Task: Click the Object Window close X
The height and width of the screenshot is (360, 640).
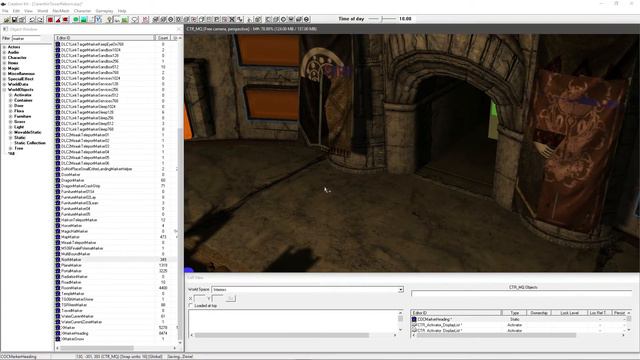Action: click(179, 29)
